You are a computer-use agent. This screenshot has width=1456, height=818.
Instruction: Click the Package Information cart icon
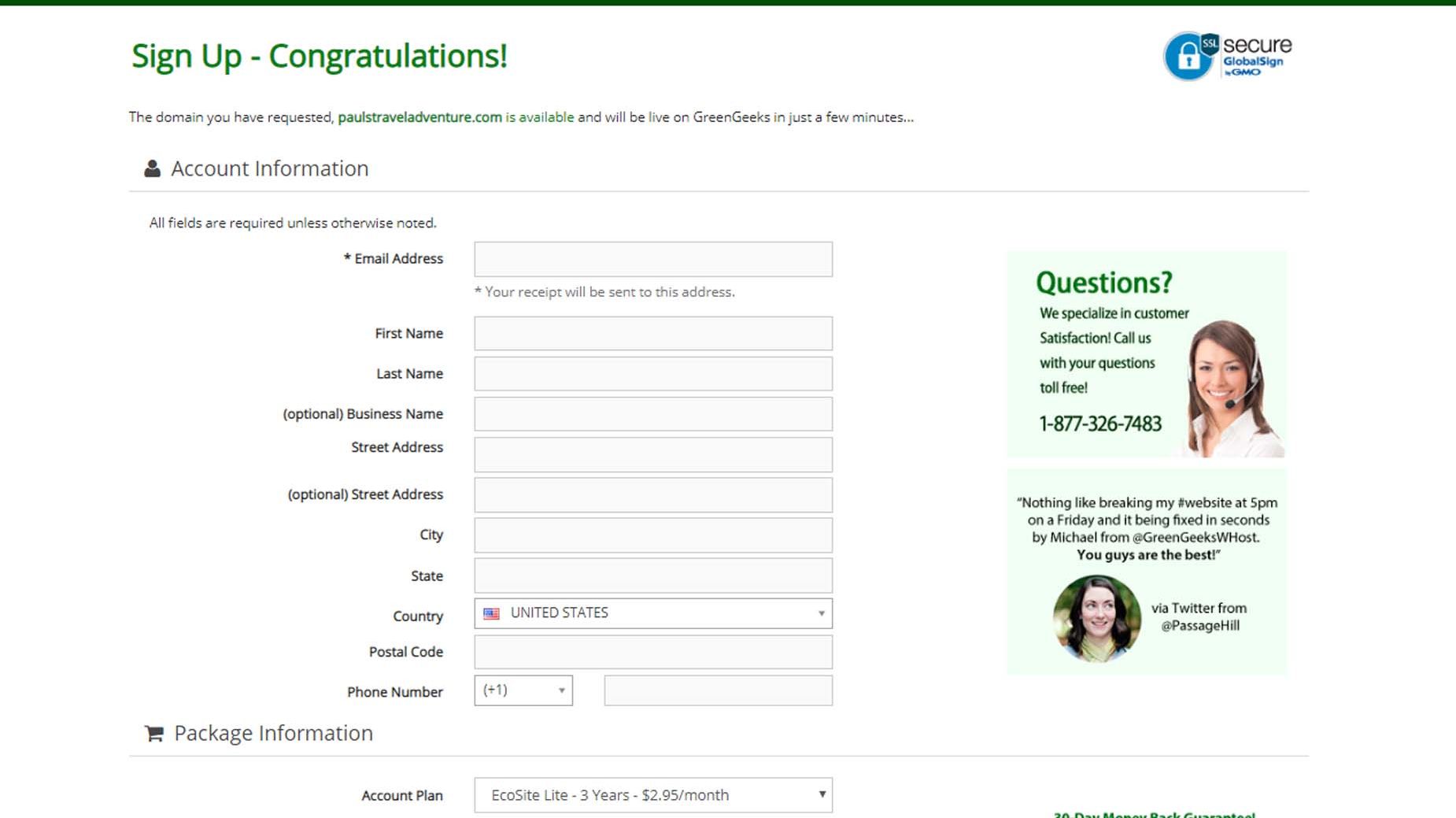pos(154,733)
